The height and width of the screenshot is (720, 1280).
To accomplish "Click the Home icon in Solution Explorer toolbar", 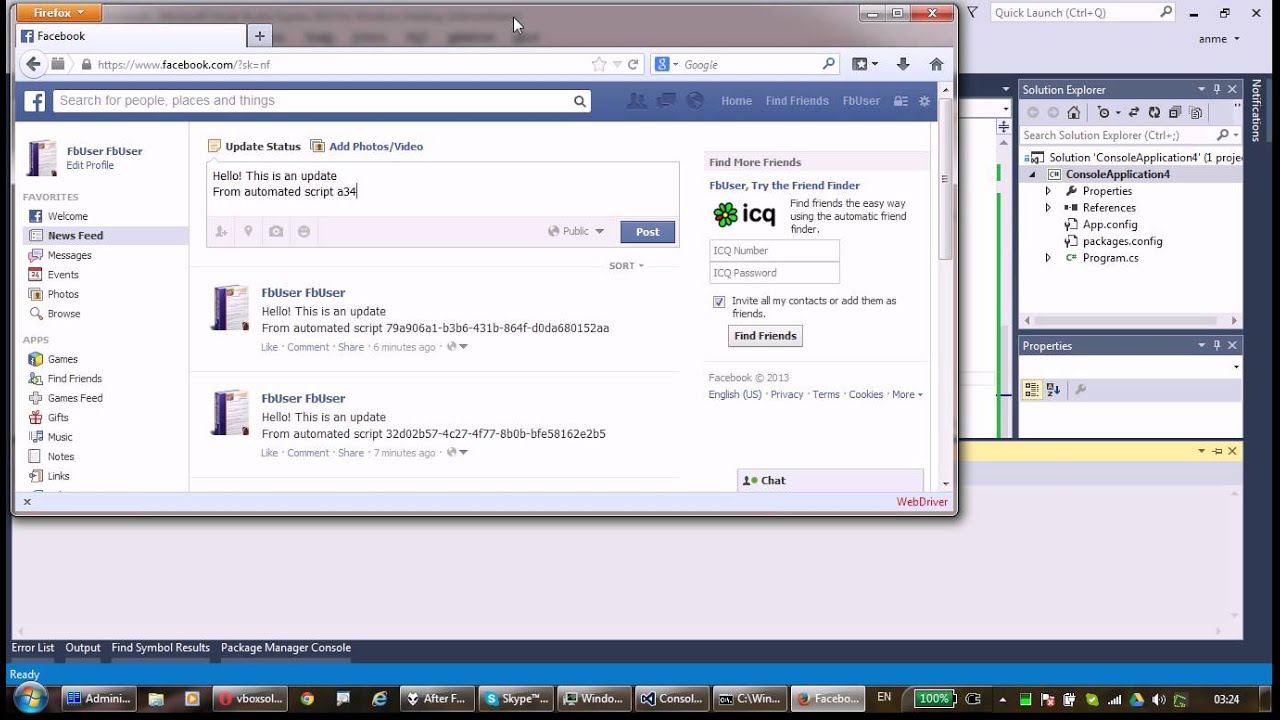I will click(x=1073, y=113).
